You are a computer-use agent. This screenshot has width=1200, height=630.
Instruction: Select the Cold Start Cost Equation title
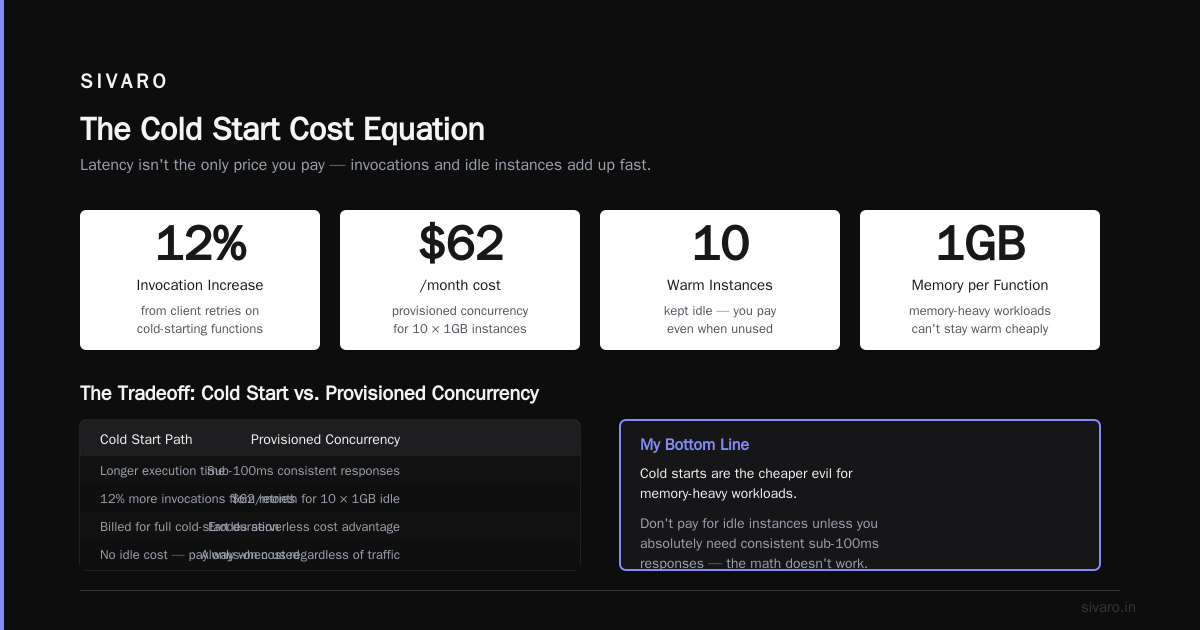pos(282,129)
